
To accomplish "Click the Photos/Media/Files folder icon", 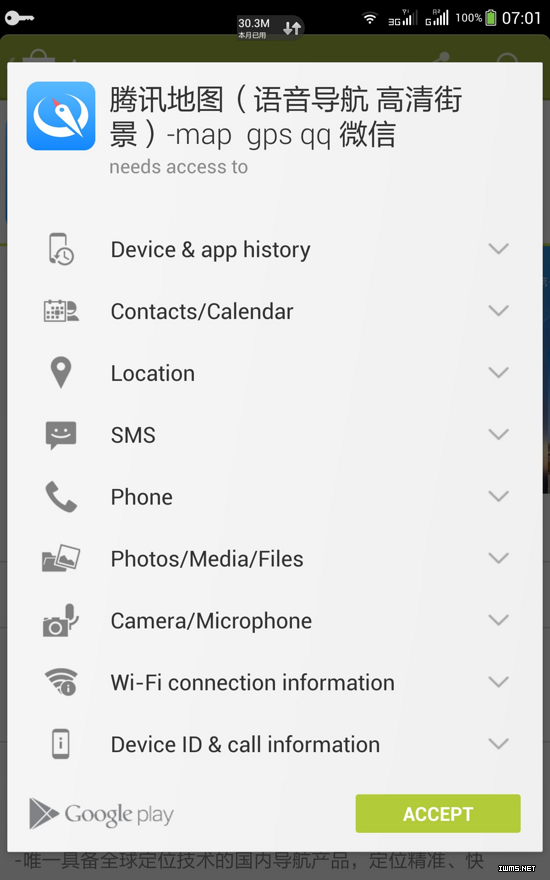I will [61, 558].
